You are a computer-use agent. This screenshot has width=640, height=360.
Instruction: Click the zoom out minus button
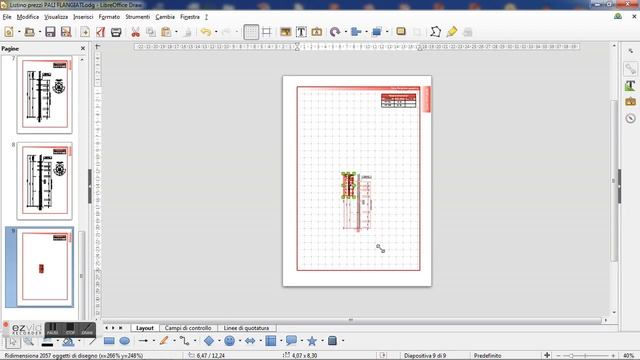[558, 356]
